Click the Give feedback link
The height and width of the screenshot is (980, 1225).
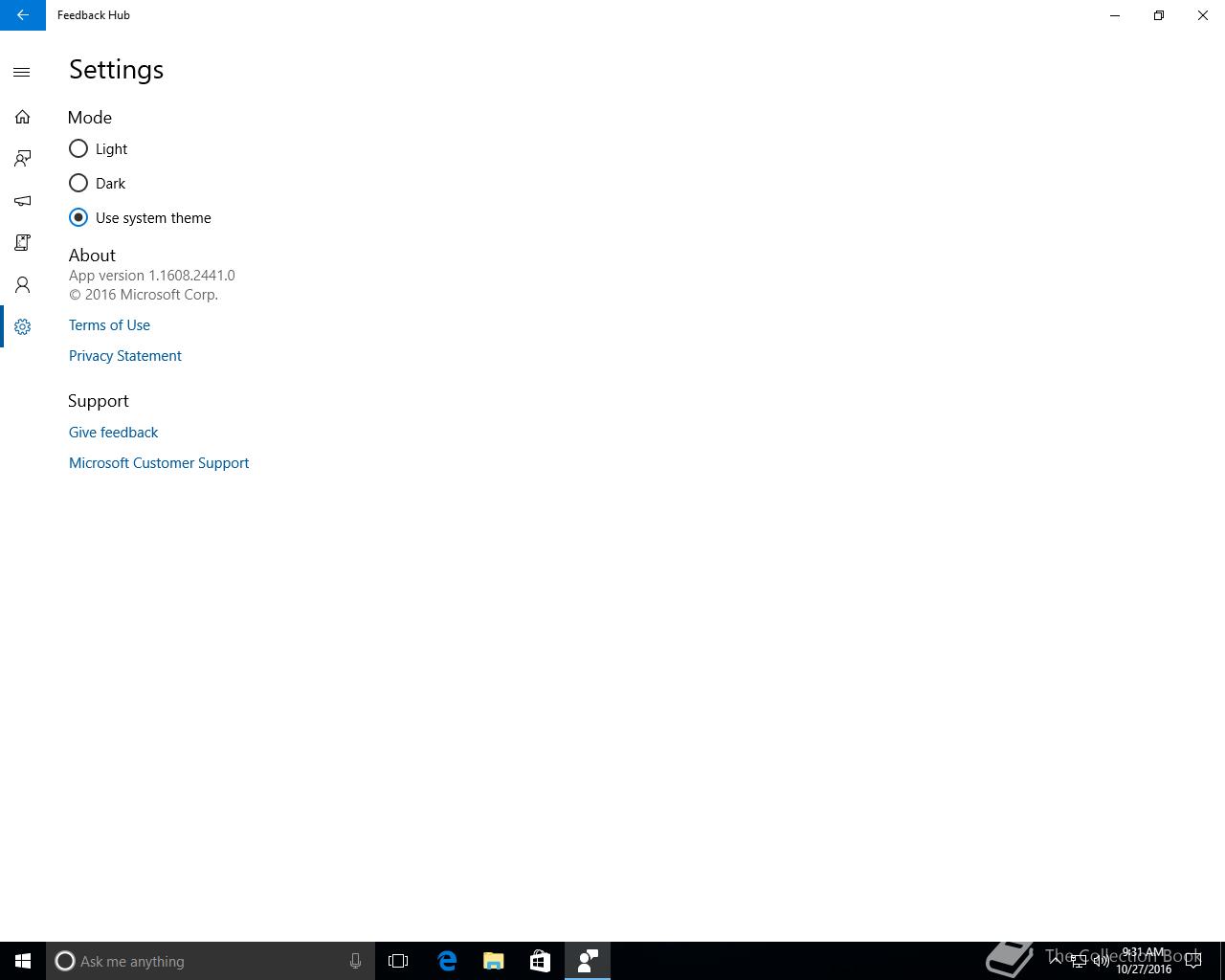(x=113, y=433)
